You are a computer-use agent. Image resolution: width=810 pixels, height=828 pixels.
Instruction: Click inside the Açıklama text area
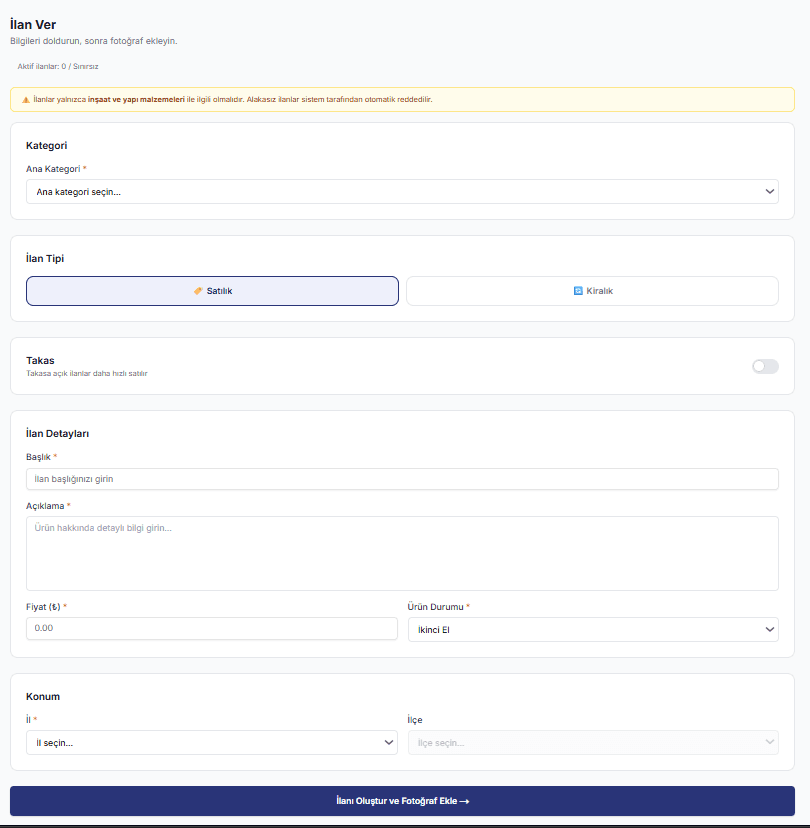pos(402,553)
